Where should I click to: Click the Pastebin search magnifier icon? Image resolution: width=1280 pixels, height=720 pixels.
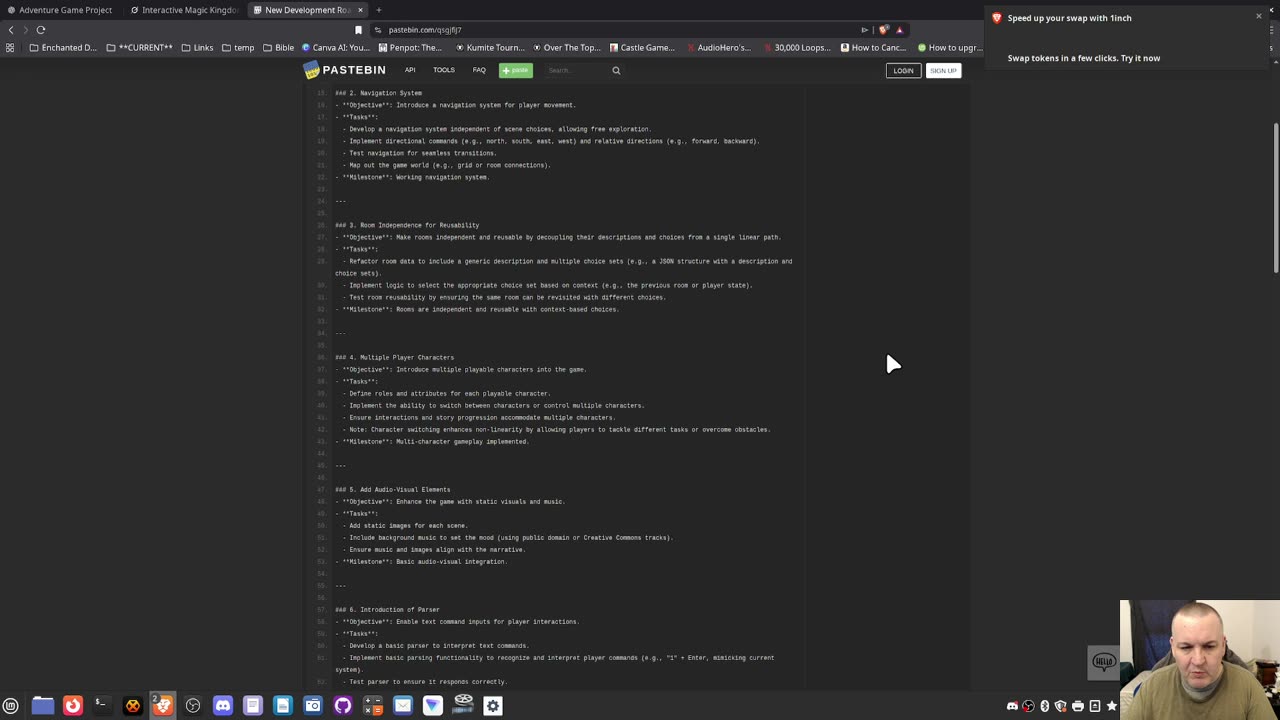tap(616, 70)
